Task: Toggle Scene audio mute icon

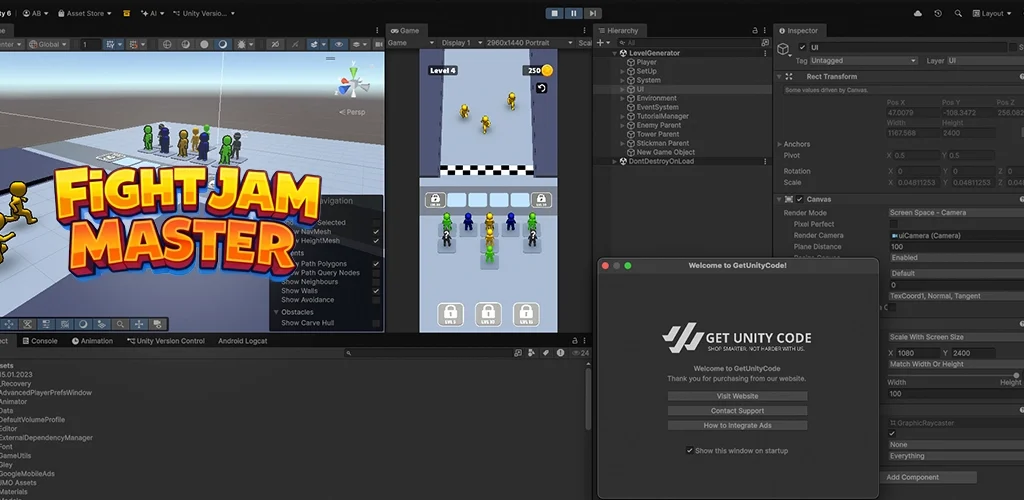Action: pyautogui.click(x=295, y=44)
